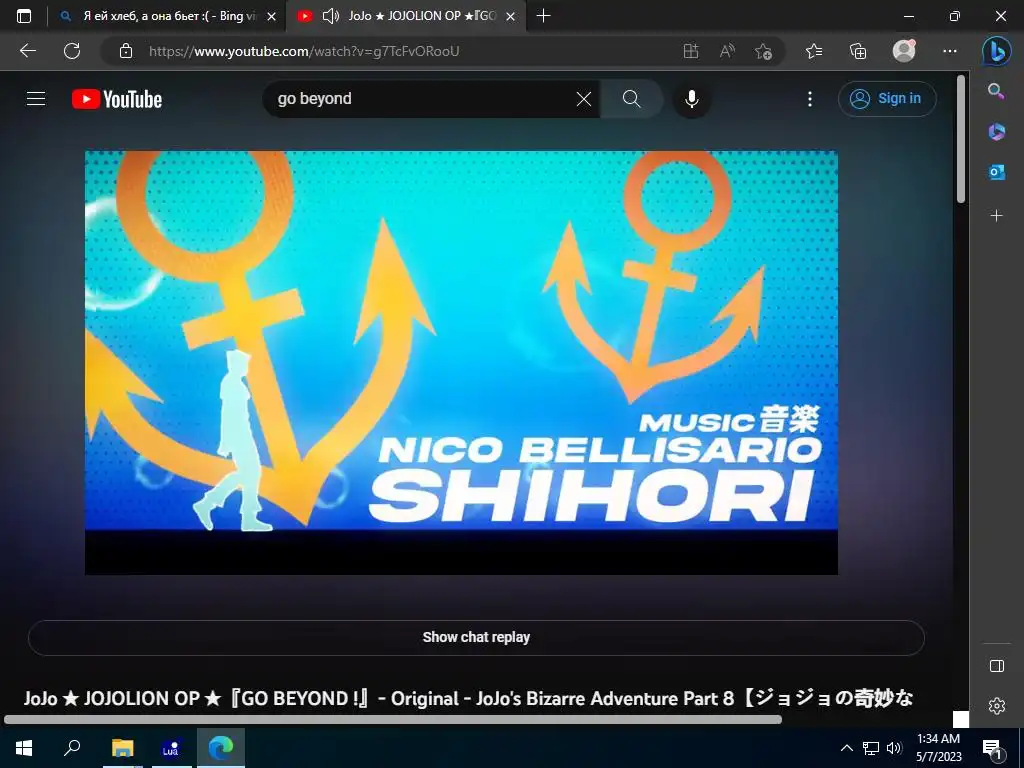The height and width of the screenshot is (768, 1024).
Task: Open Windows taskbar search
Action: [x=72, y=748]
